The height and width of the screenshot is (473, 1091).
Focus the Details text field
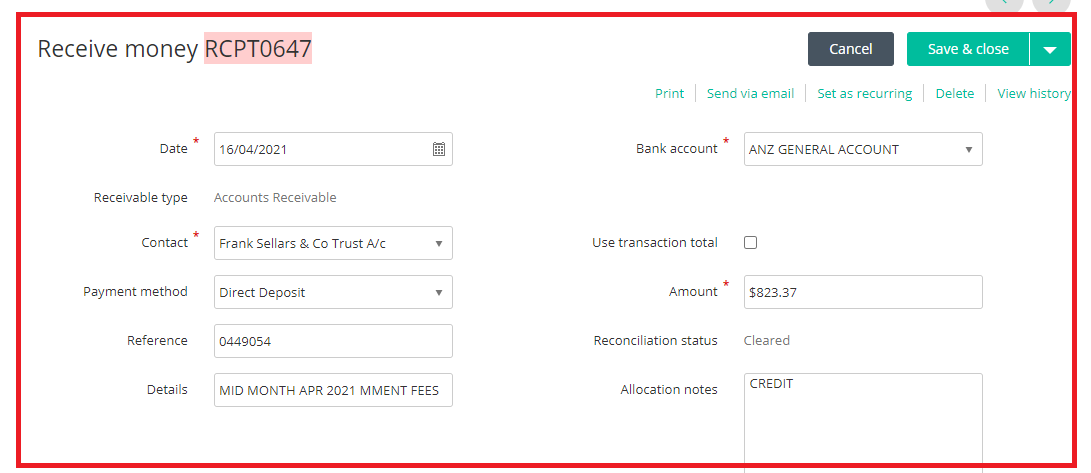pos(333,390)
